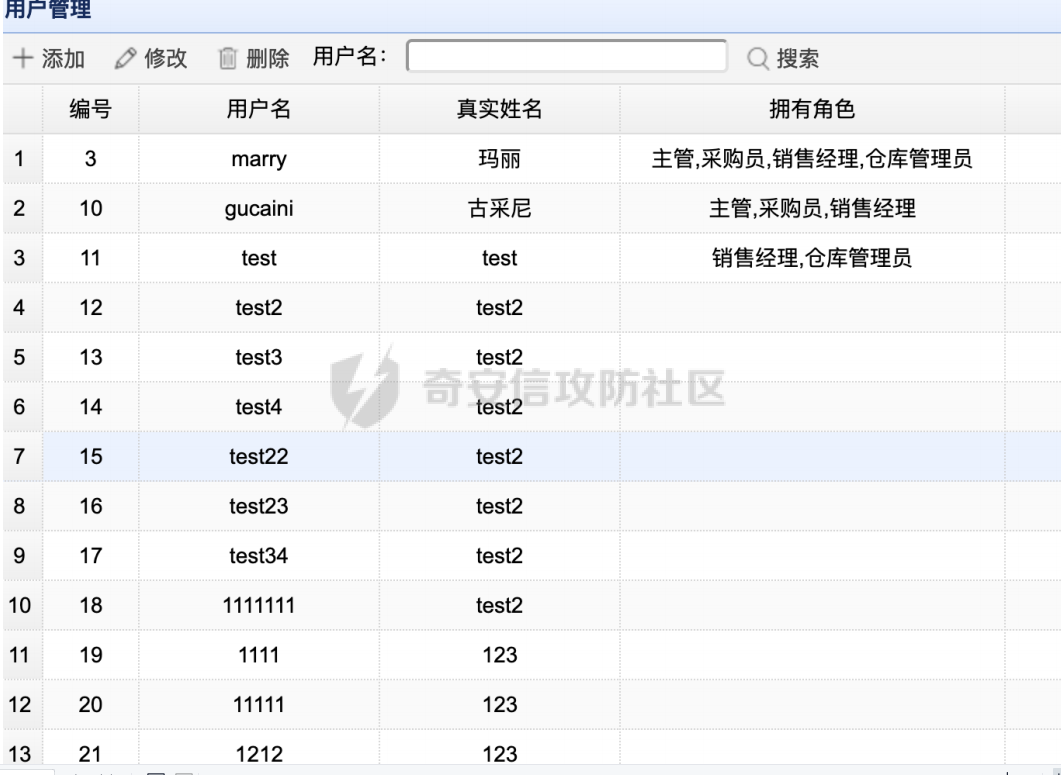Click the 搜索 button label
1061x775 pixels.
tap(798, 58)
